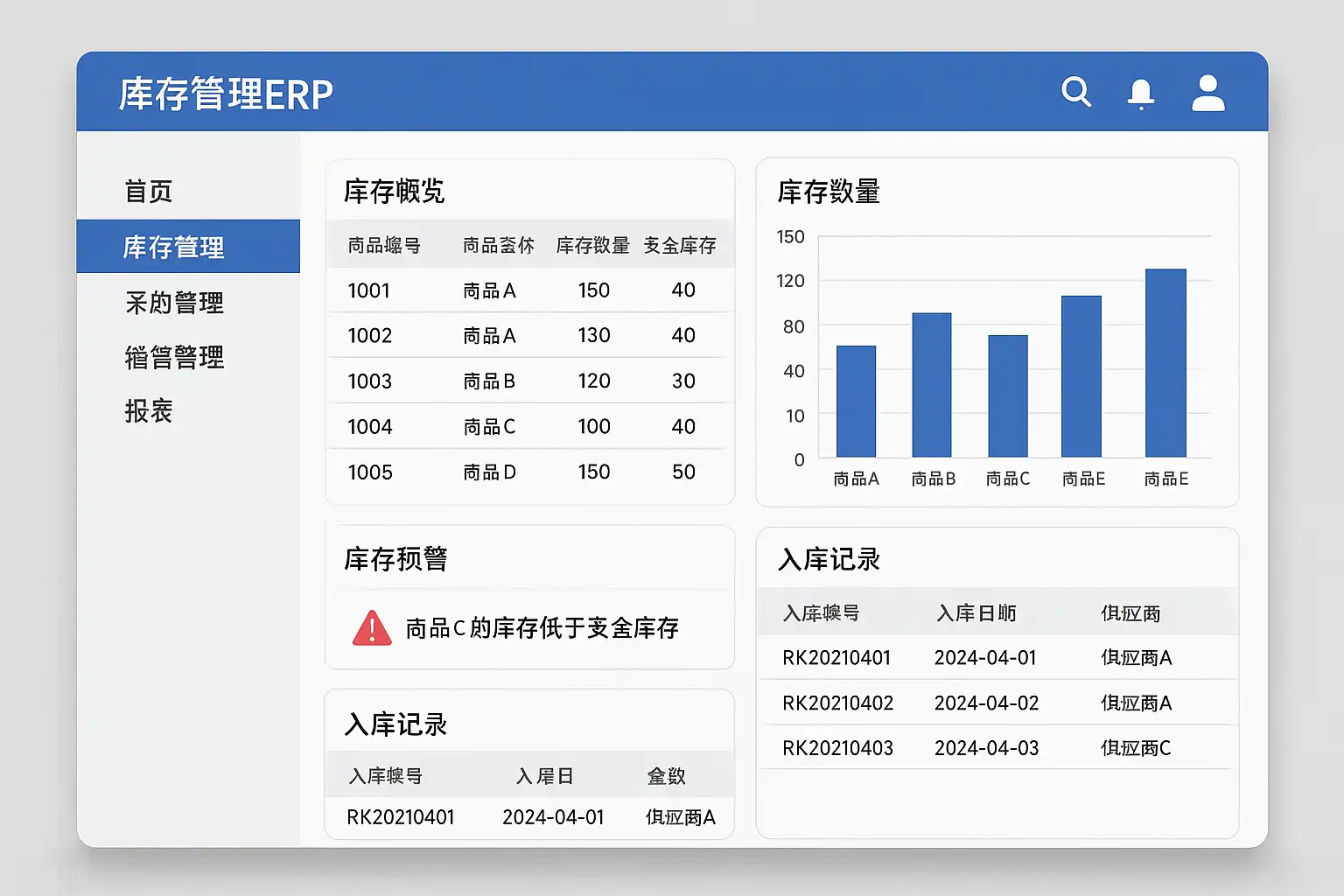Click the tallest bar in the chart
The image size is (1344, 896).
pyautogui.click(x=1165, y=363)
